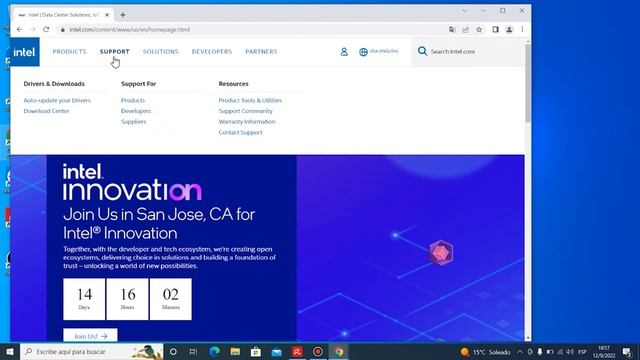The width and height of the screenshot is (640, 360).
Task: Click the translate page icon in address bar
Action: (452, 29)
